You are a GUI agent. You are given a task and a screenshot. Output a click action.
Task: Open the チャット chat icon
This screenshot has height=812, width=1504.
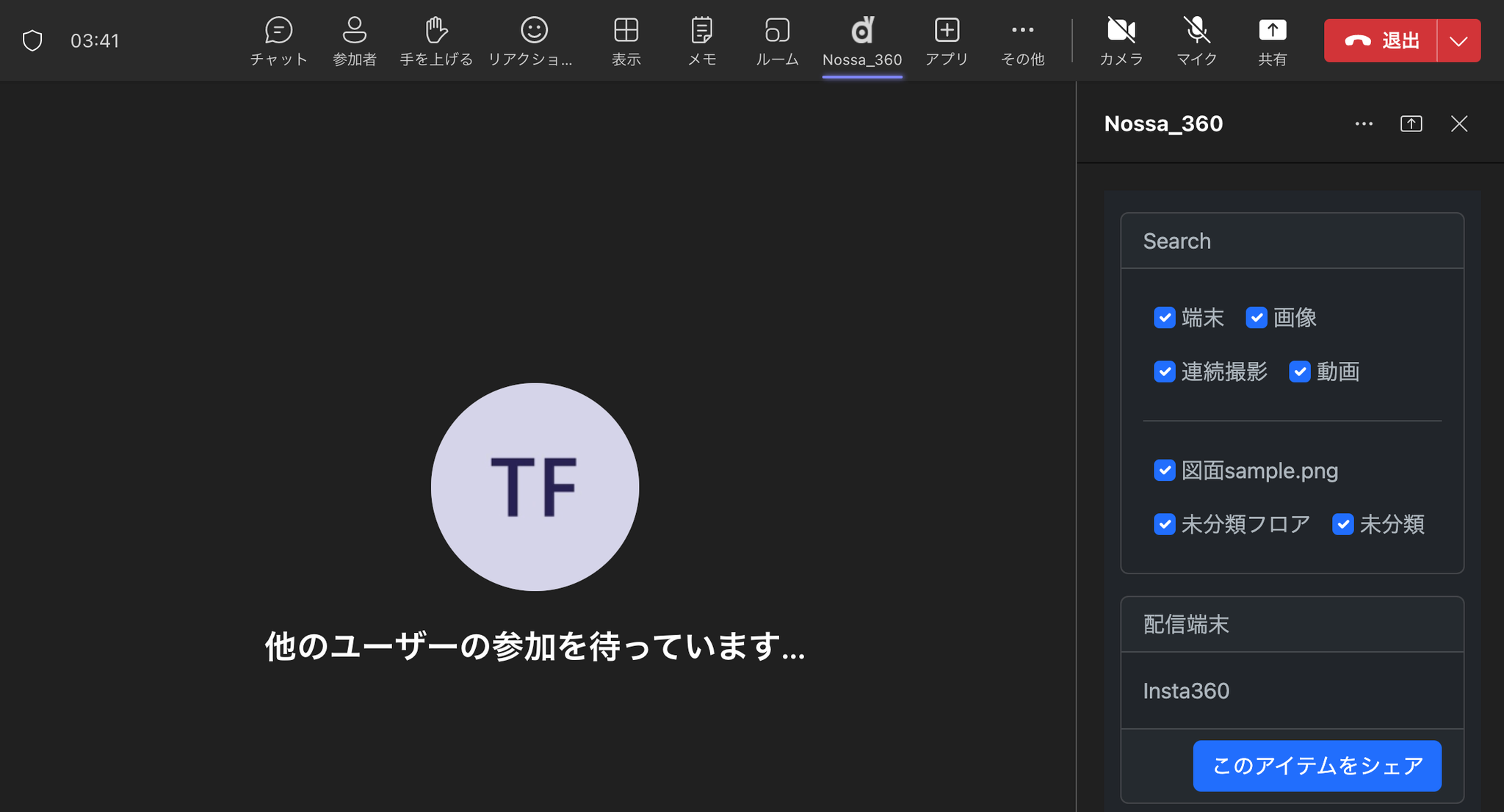[278, 40]
